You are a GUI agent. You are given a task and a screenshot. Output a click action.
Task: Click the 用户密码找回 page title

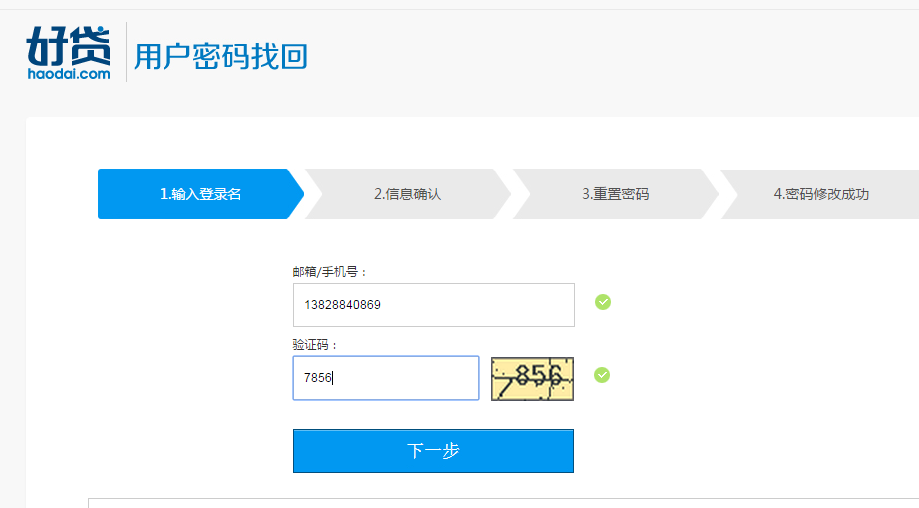[x=221, y=56]
